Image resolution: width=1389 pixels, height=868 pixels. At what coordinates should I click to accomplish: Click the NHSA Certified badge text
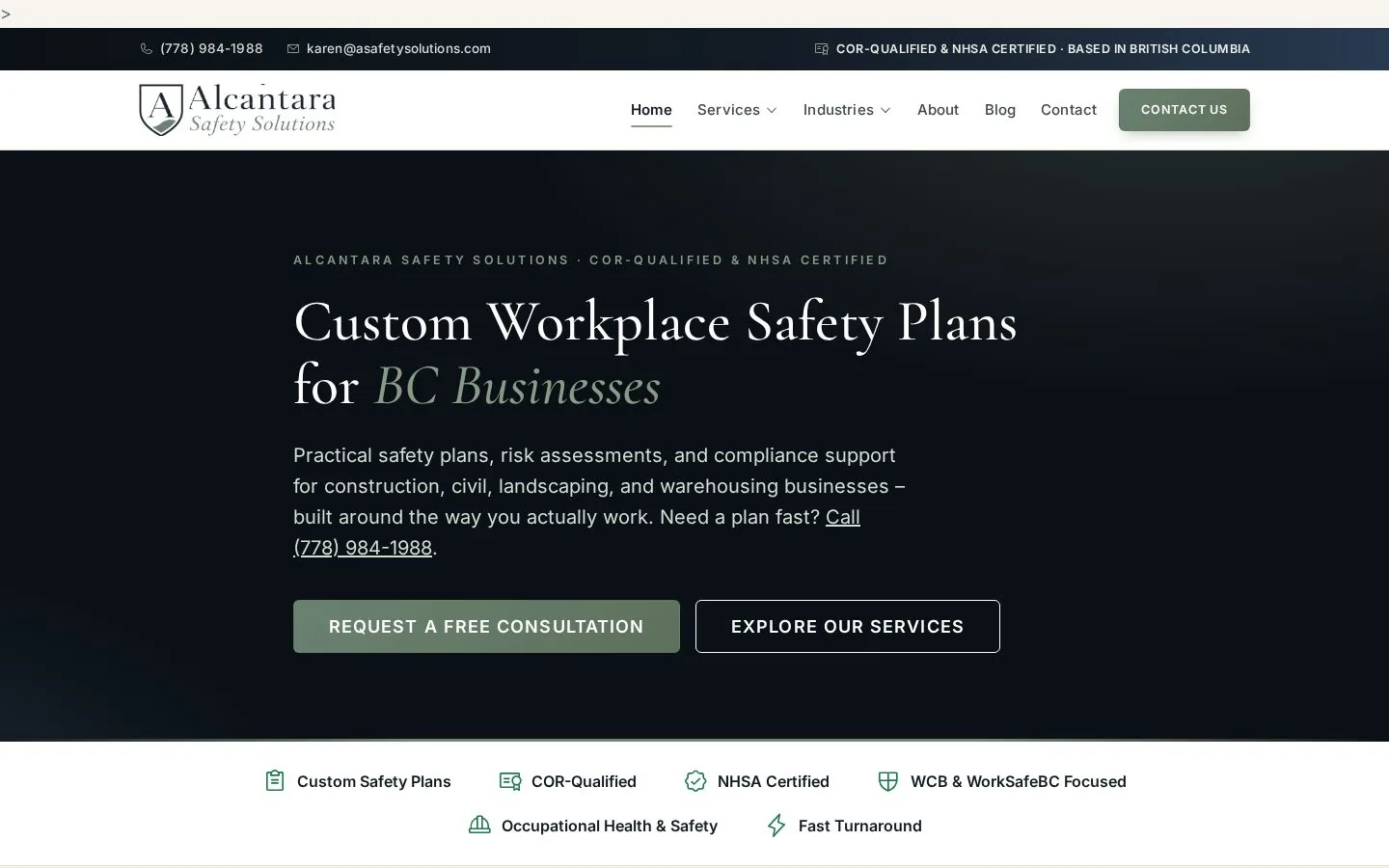pos(774,781)
